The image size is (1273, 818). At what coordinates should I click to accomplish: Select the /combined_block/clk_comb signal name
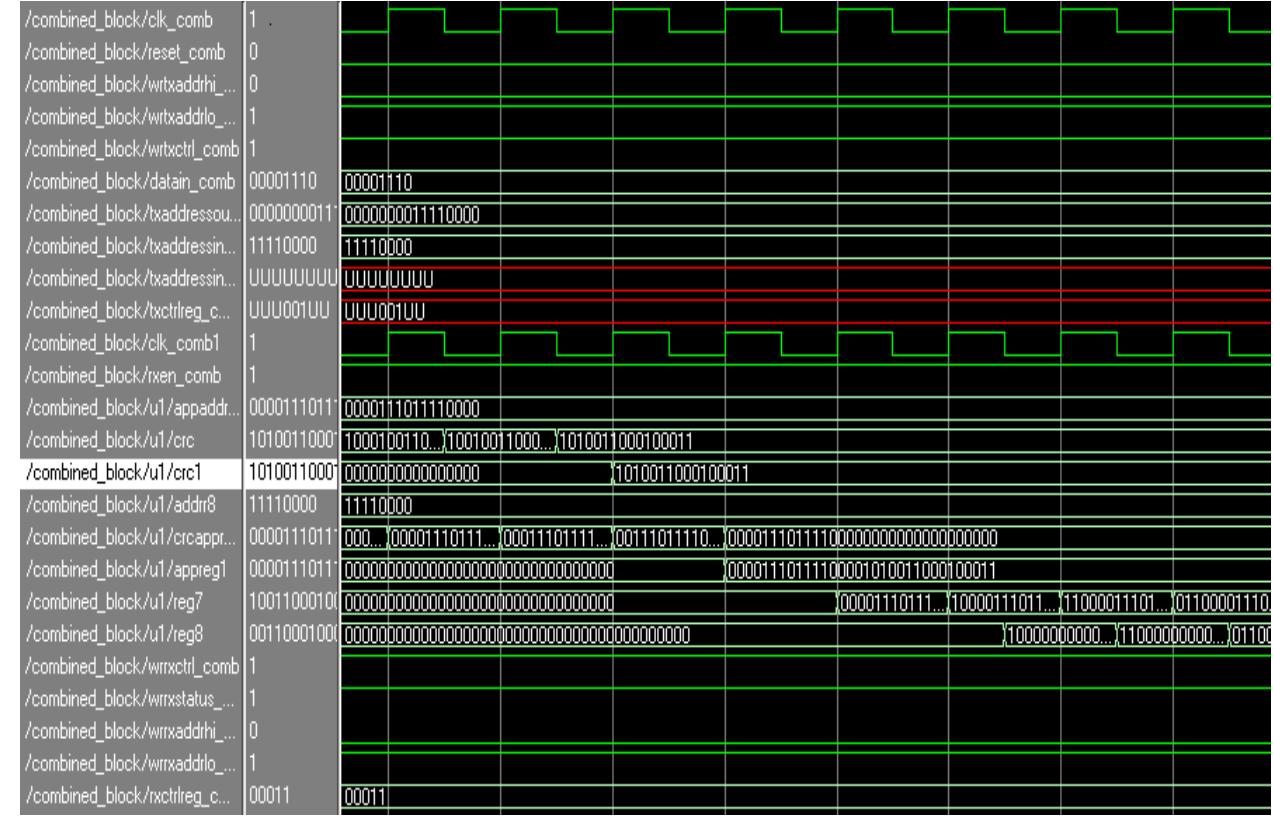click(x=120, y=20)
